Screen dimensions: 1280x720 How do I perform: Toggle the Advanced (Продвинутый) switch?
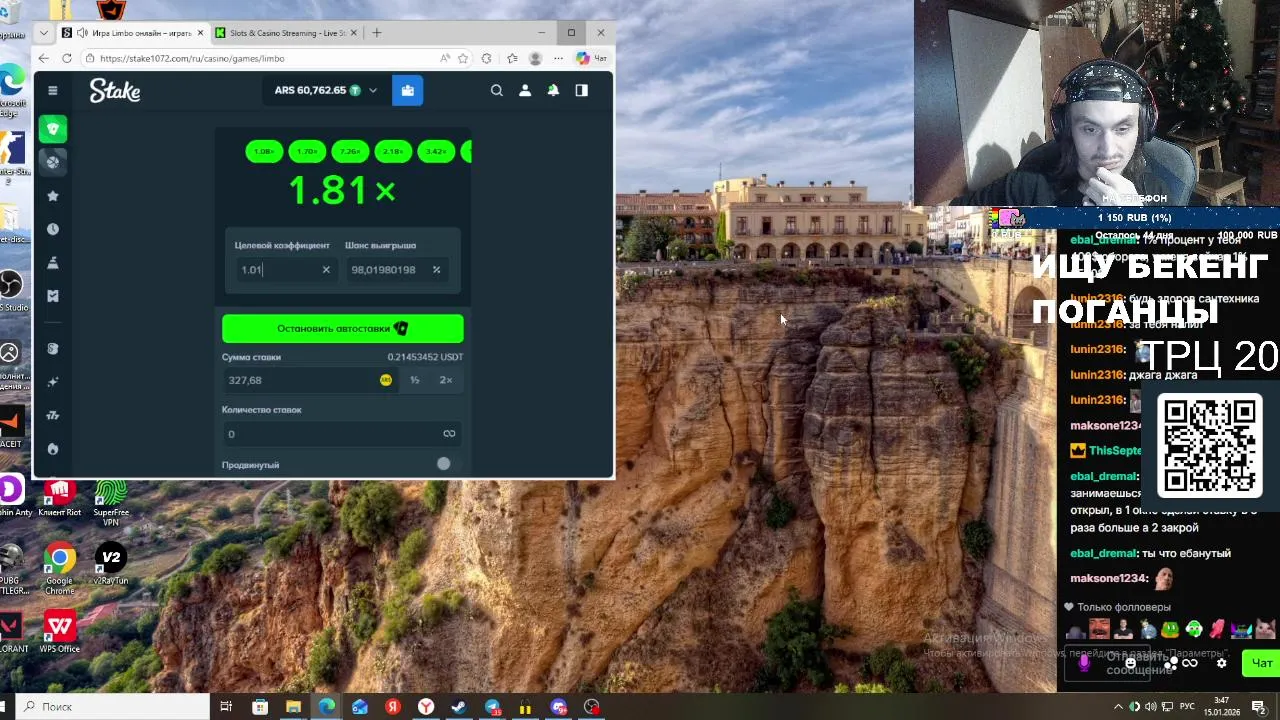(x=443, y=463)
